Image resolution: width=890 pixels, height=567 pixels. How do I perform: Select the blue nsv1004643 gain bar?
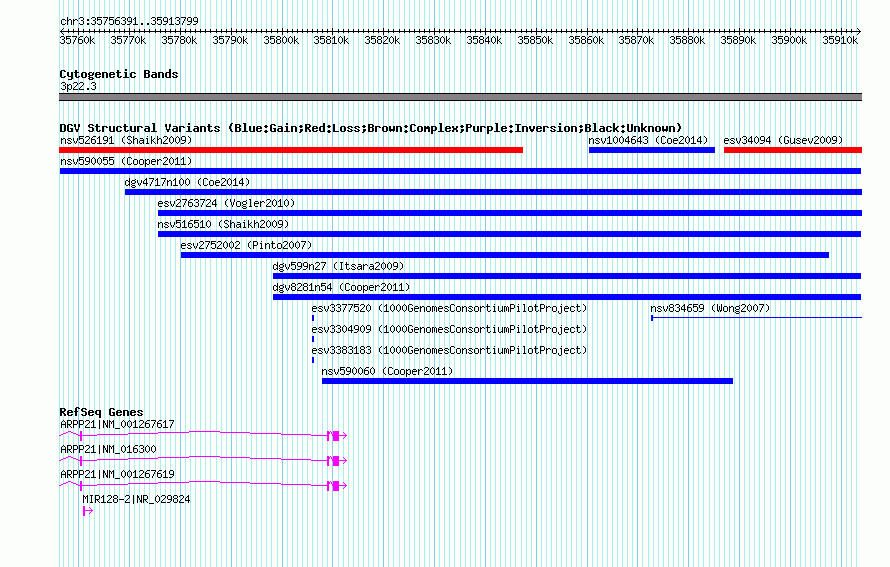(x=652, y=150)
